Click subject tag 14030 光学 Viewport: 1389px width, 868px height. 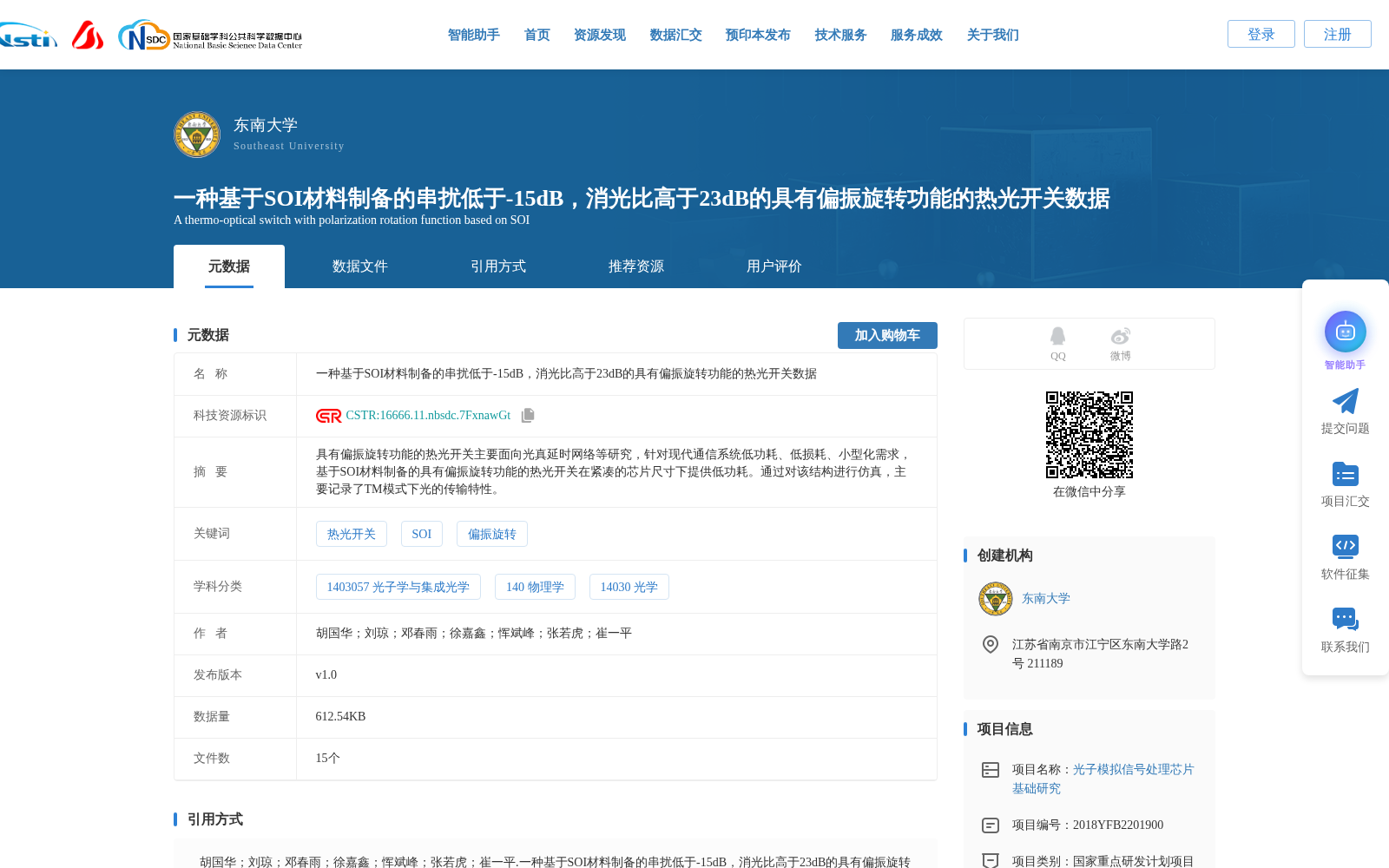629,587
